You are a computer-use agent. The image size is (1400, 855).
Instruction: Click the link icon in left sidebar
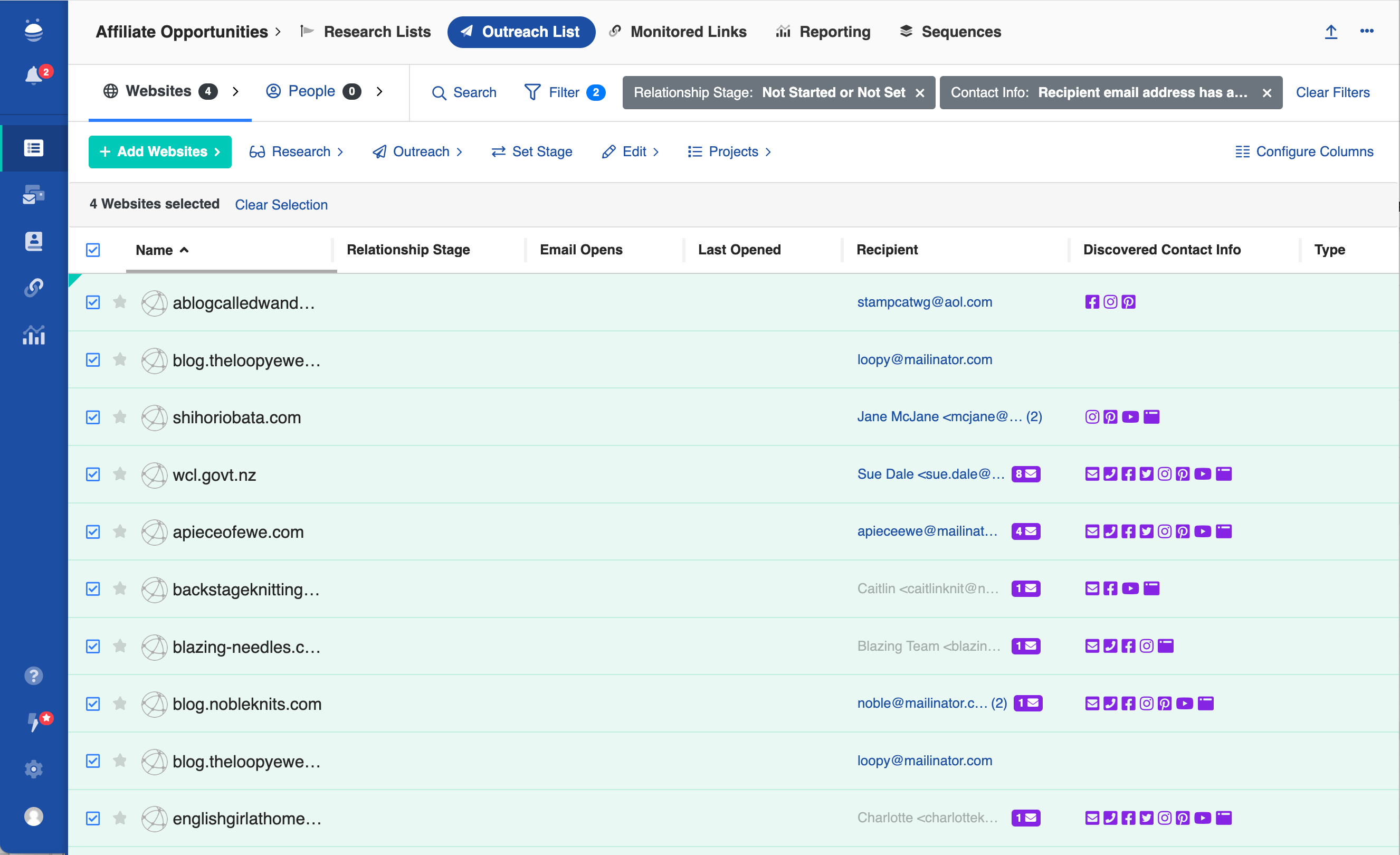34,288
